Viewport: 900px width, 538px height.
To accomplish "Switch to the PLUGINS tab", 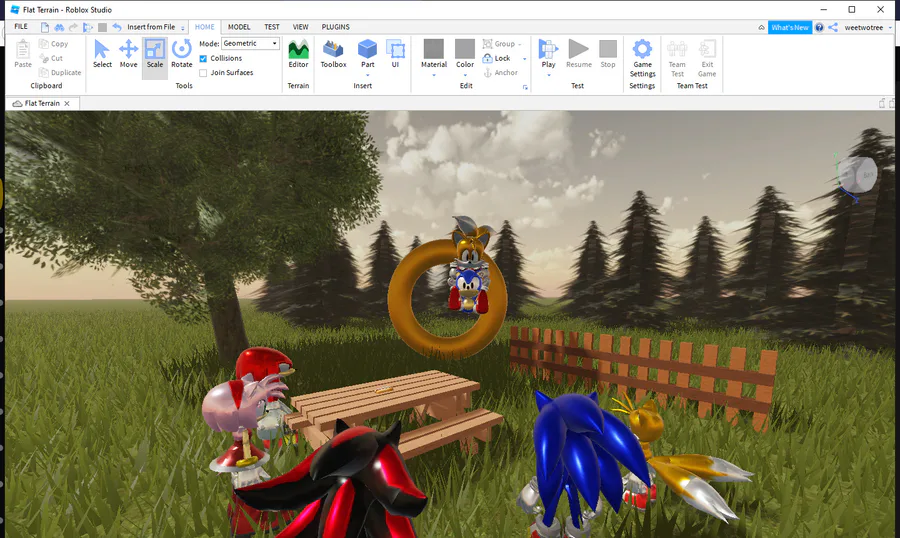I will point(335,26).
